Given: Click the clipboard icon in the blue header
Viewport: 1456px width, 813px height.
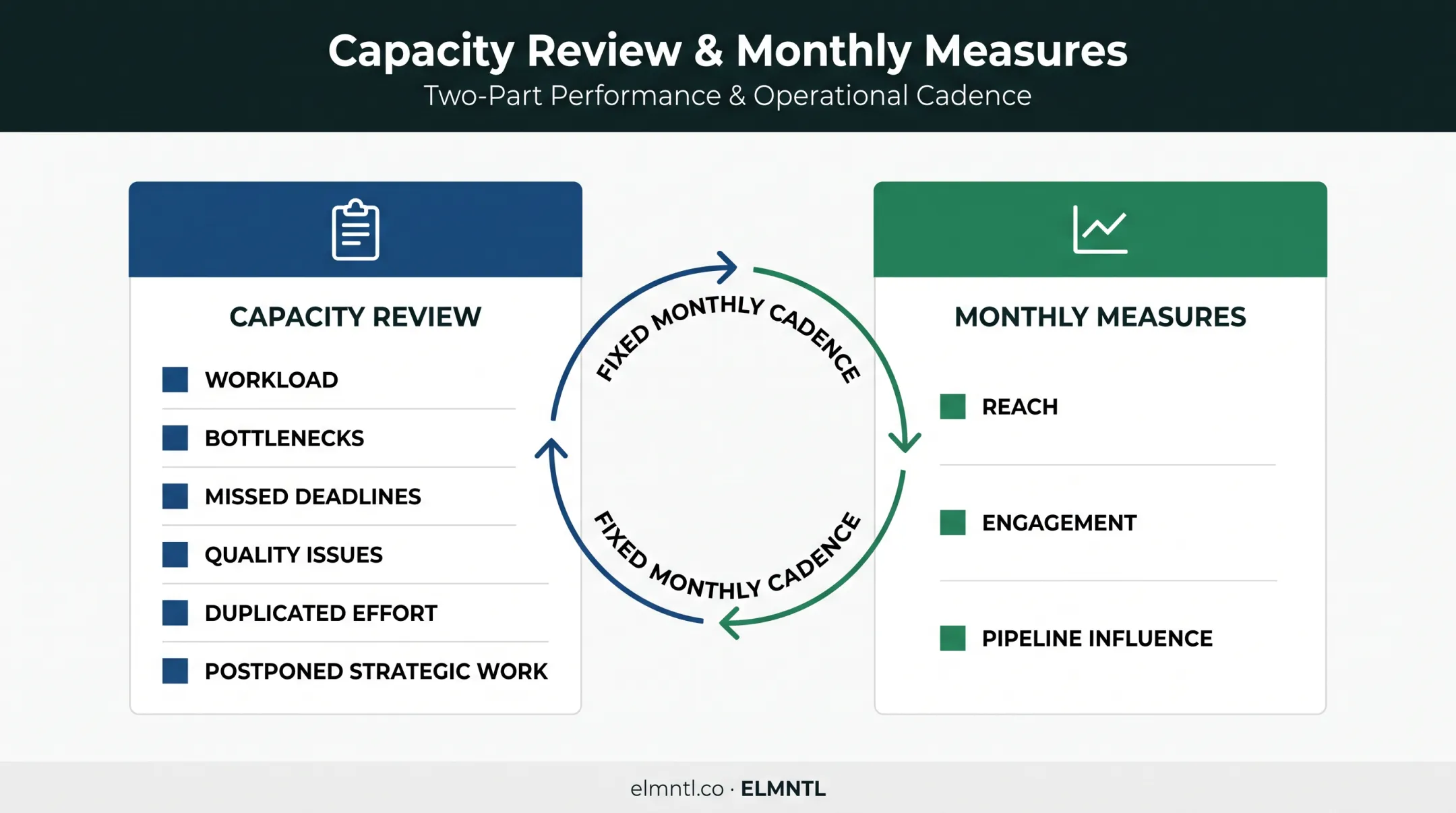Looking at the screenshot, I should click(x=355, y=229).
